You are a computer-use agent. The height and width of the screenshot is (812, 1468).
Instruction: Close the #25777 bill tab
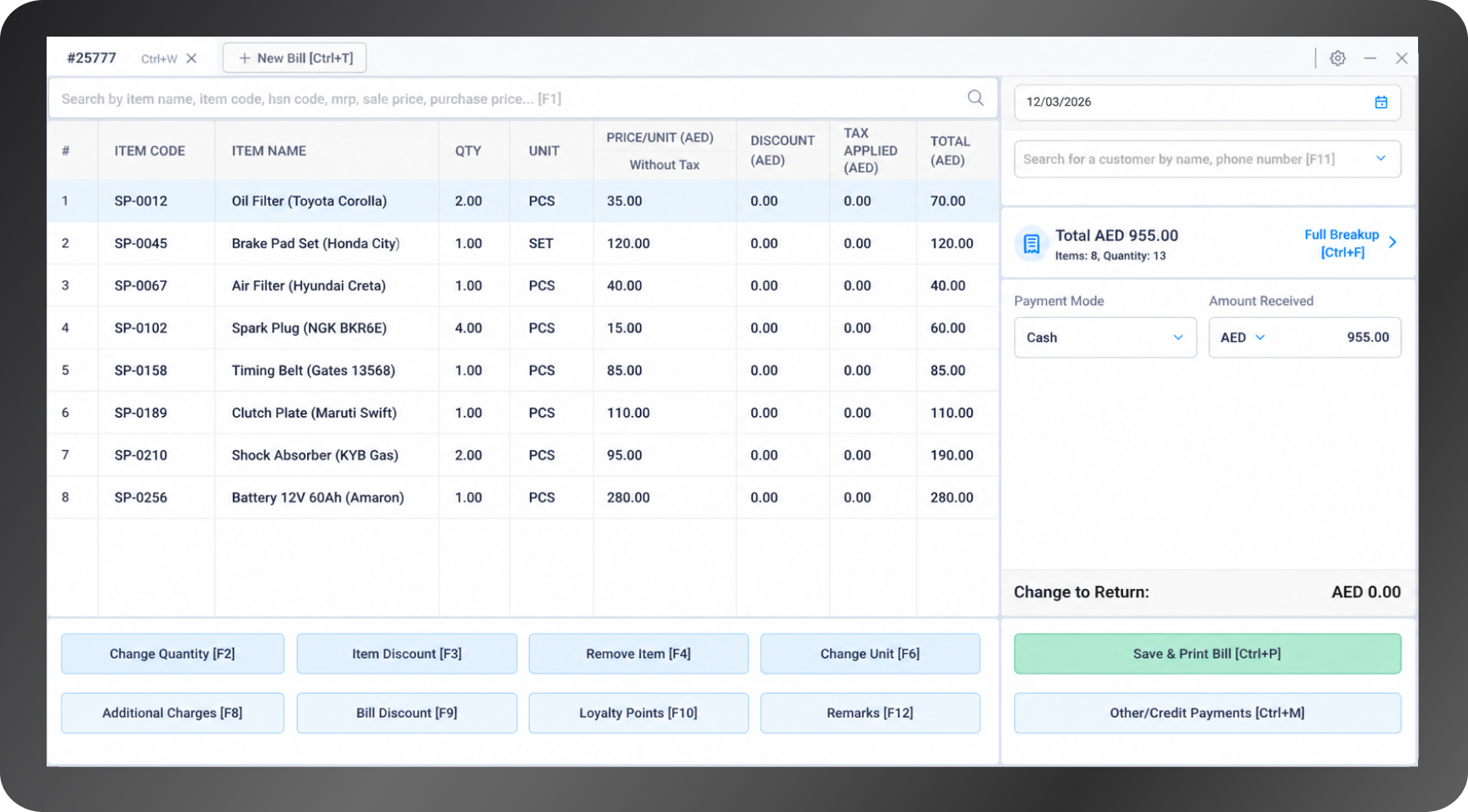(191, 58)
